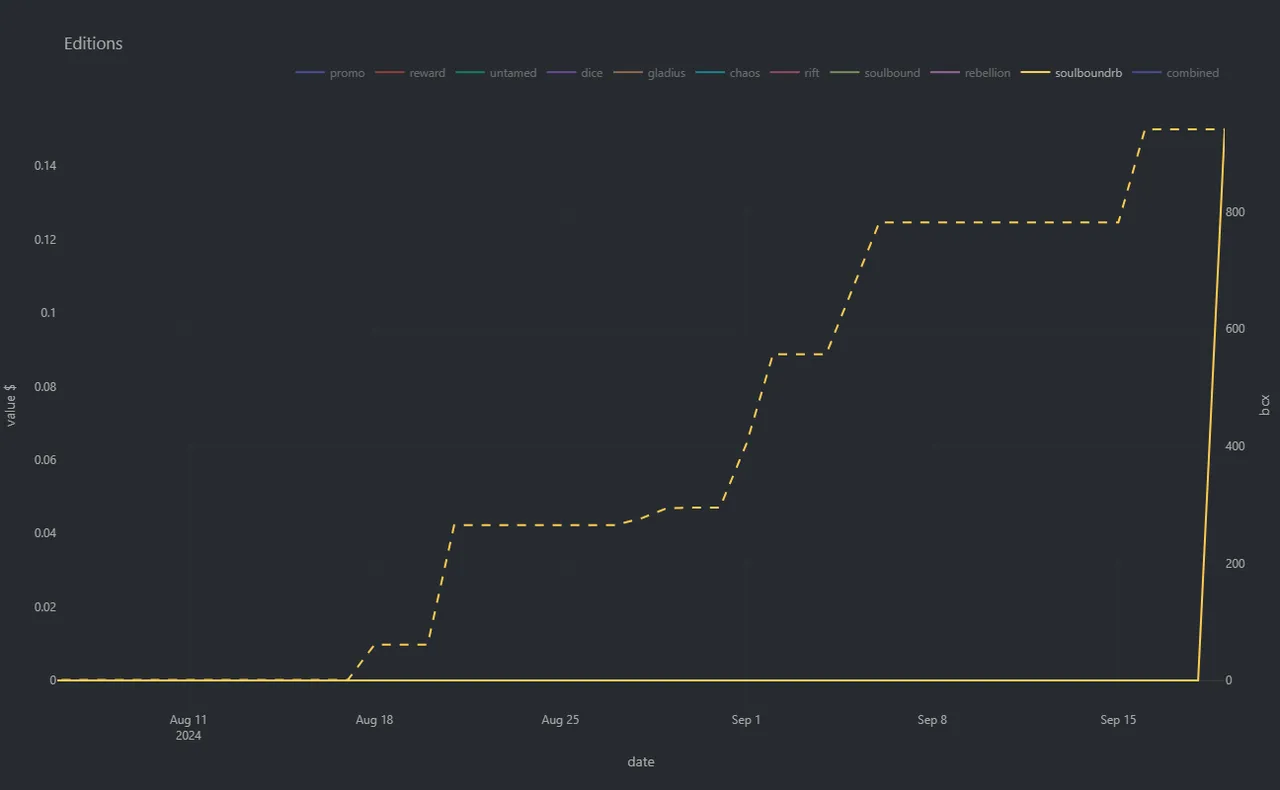Click the Aug 25 axis tick label
Image resolution: width=1280 pixels, height=790 pixels.
point(560,720)
